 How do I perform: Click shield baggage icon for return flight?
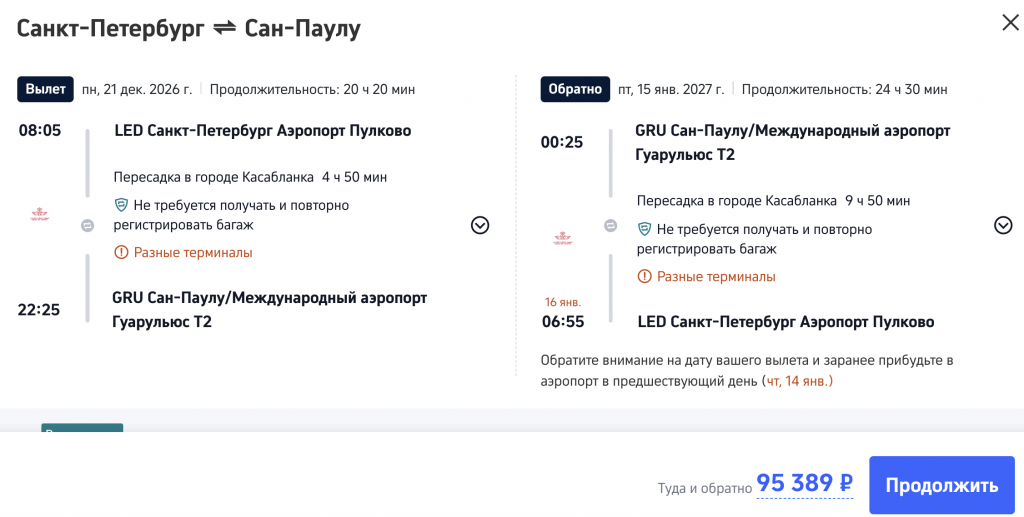point(644,229)
